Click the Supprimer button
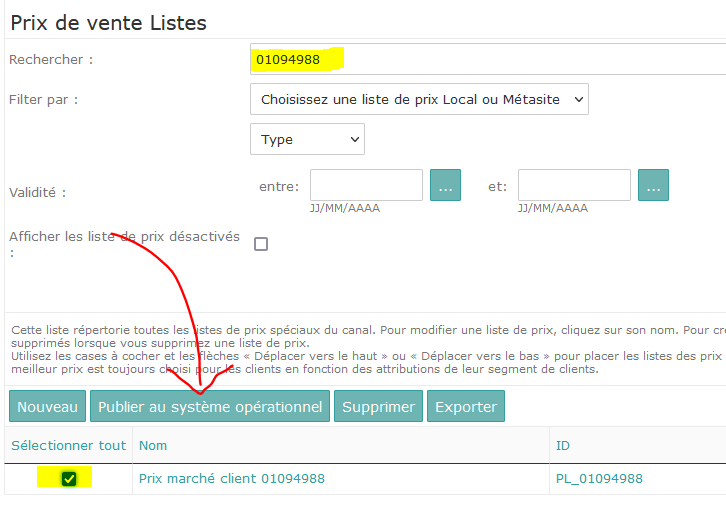This screenshot has width=726, height=506. pyautogui.click(x=378, y=406)
